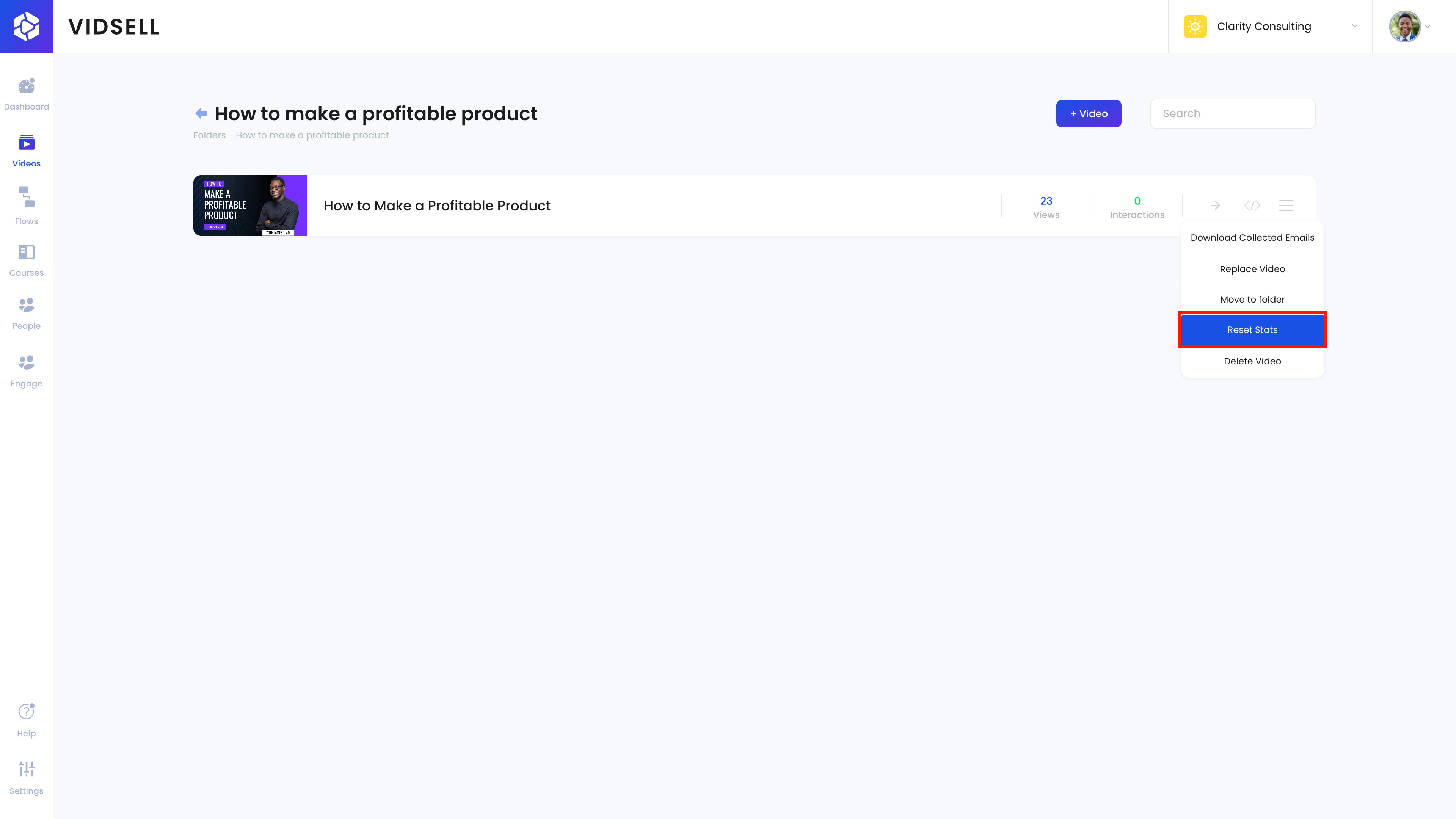Open the Engage sidebar icon

(x=26, y=363)
